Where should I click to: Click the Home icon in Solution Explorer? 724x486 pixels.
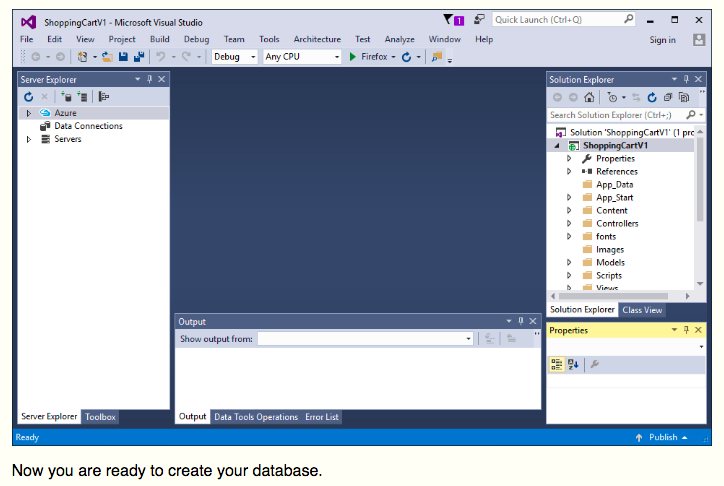point(589,97)
